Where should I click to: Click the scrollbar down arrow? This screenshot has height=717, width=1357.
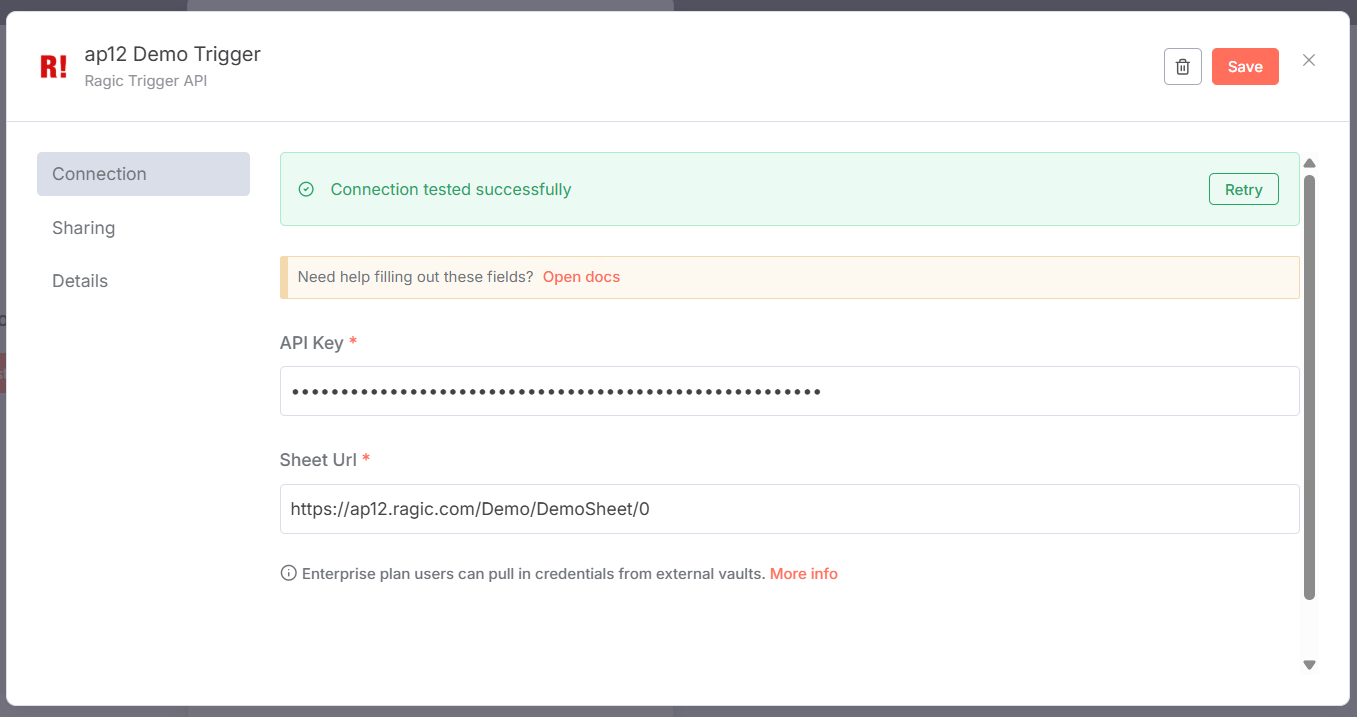(1309, 664)
